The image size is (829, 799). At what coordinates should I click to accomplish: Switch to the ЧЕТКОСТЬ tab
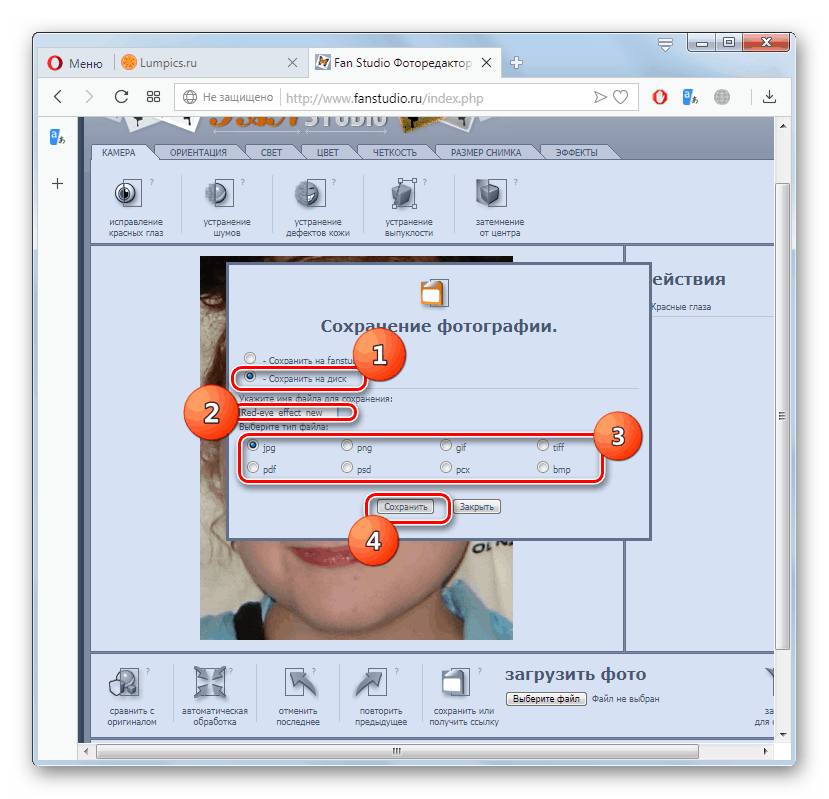coord(395,152)
